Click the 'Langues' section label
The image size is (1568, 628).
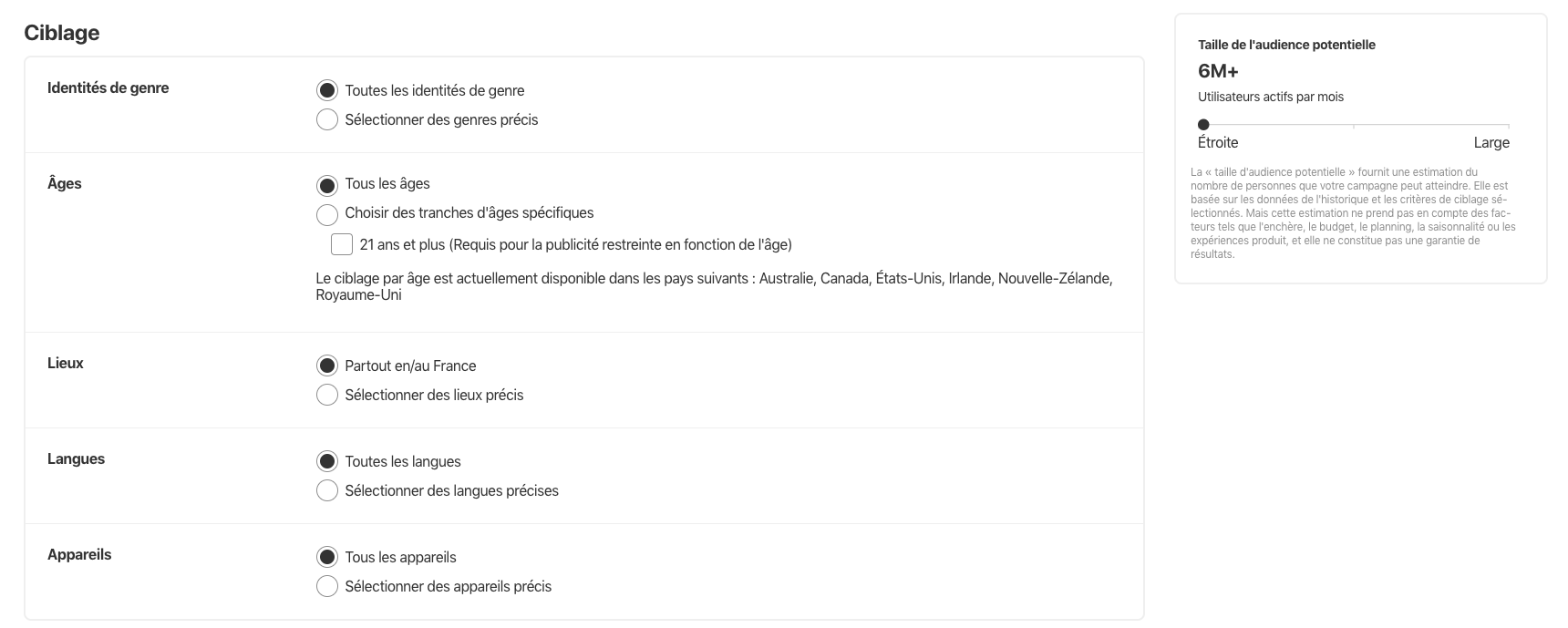[76, 458]
